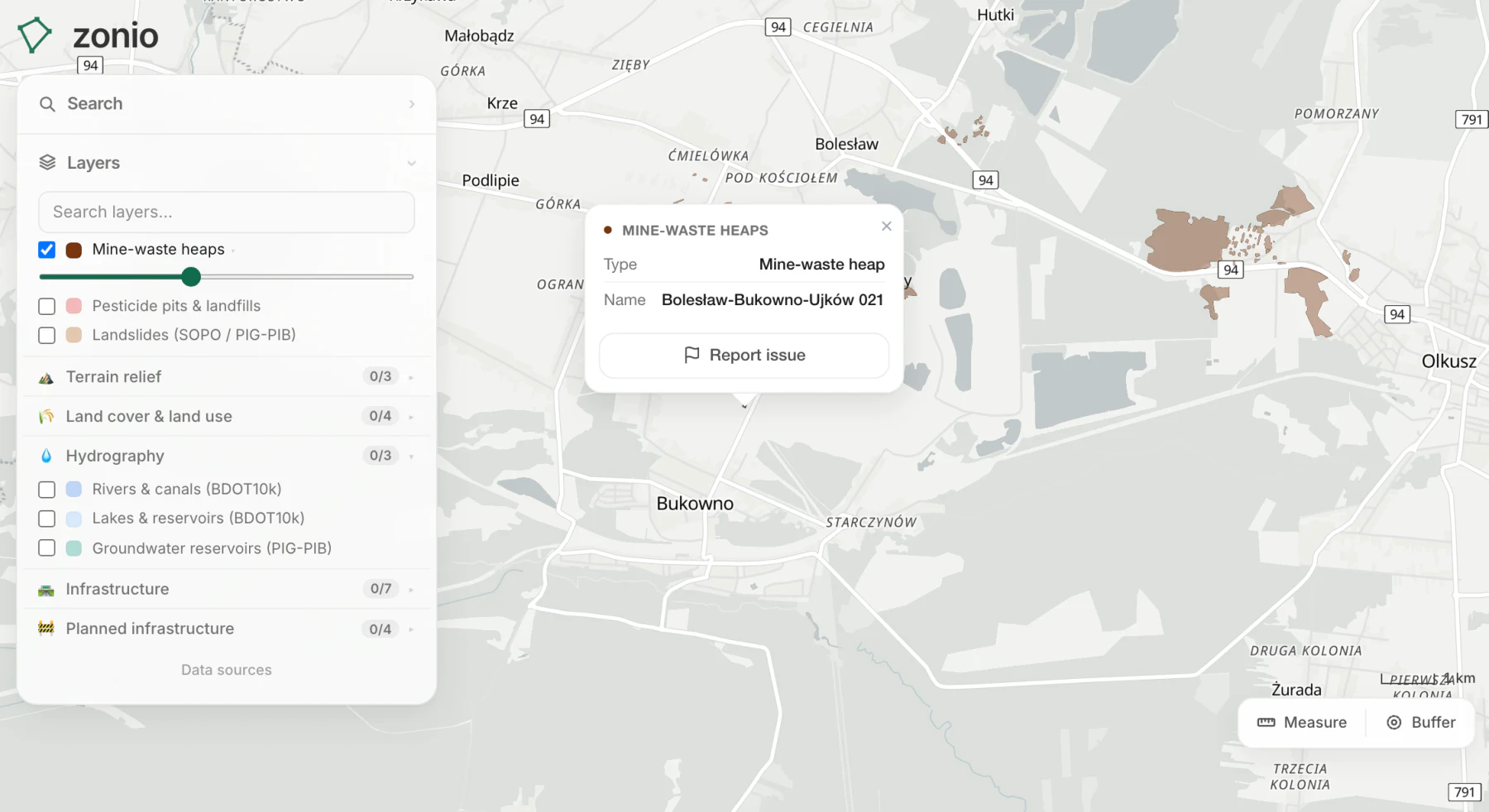This screenshot has height=812, width=1489.
Task: Click the Measure ruler icon
Action: (1266, 723)
